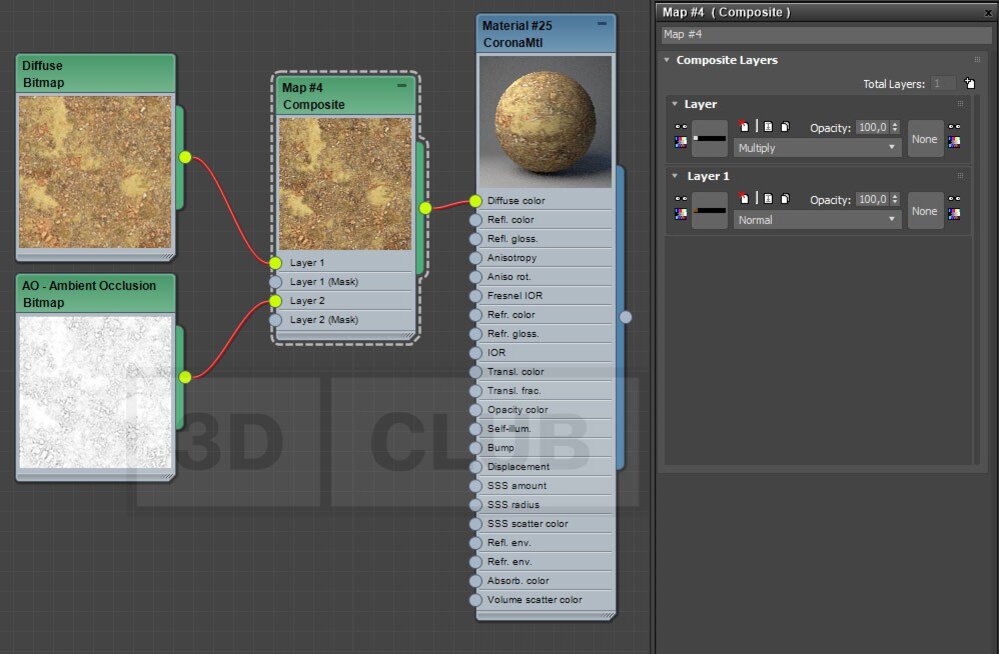Add a new composite layer
The height and width of the screenshot is (654, 999).
[969, 84]
